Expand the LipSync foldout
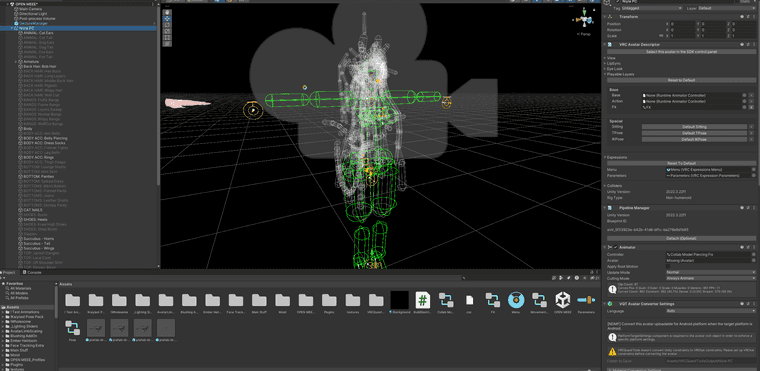This screenshot has width=760, height=371. pos(605,64)
